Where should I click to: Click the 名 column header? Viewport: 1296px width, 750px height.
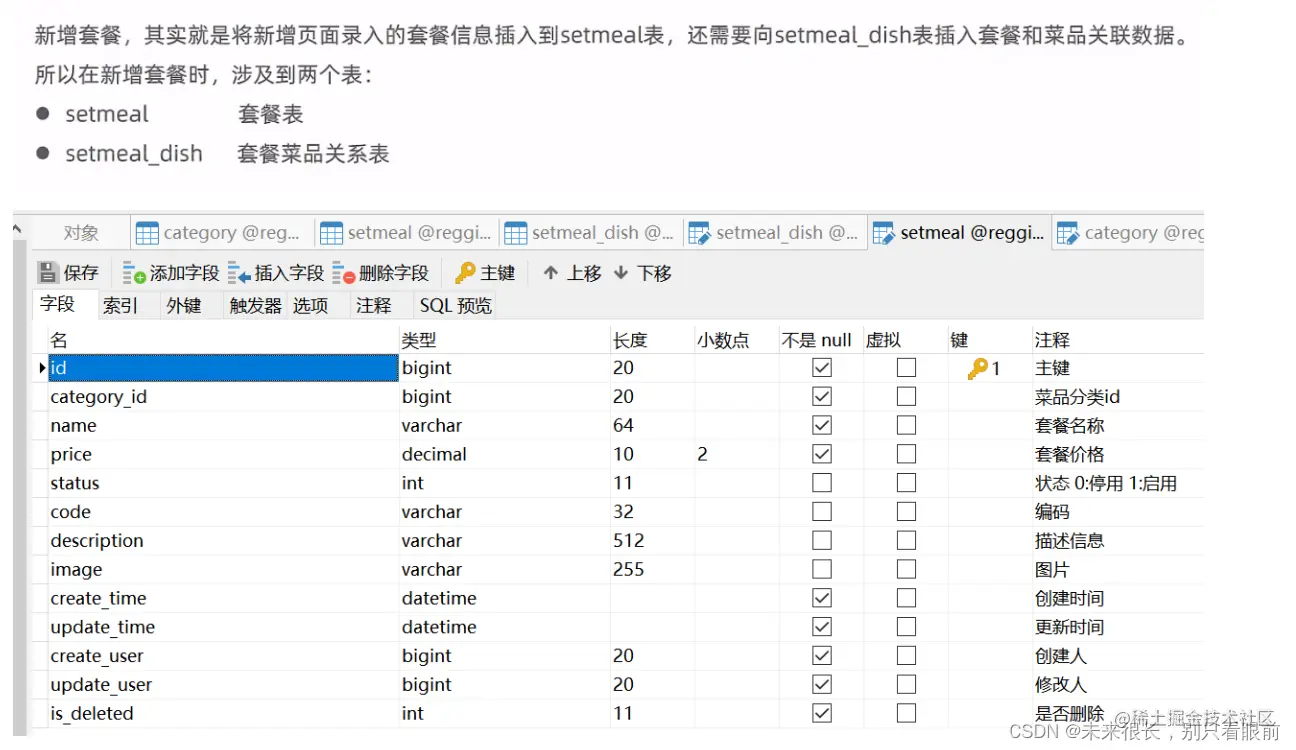(222, 340)
